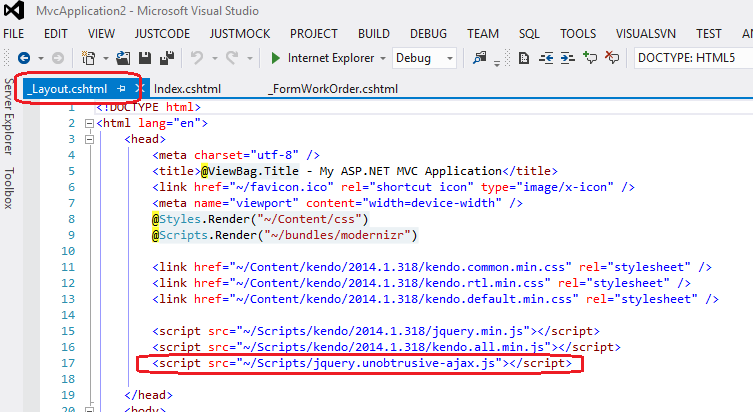The width and height of the screenshot is (753, 412).
Task: Open the JUSTCODE menu
Action: click(x=162, y=34)
